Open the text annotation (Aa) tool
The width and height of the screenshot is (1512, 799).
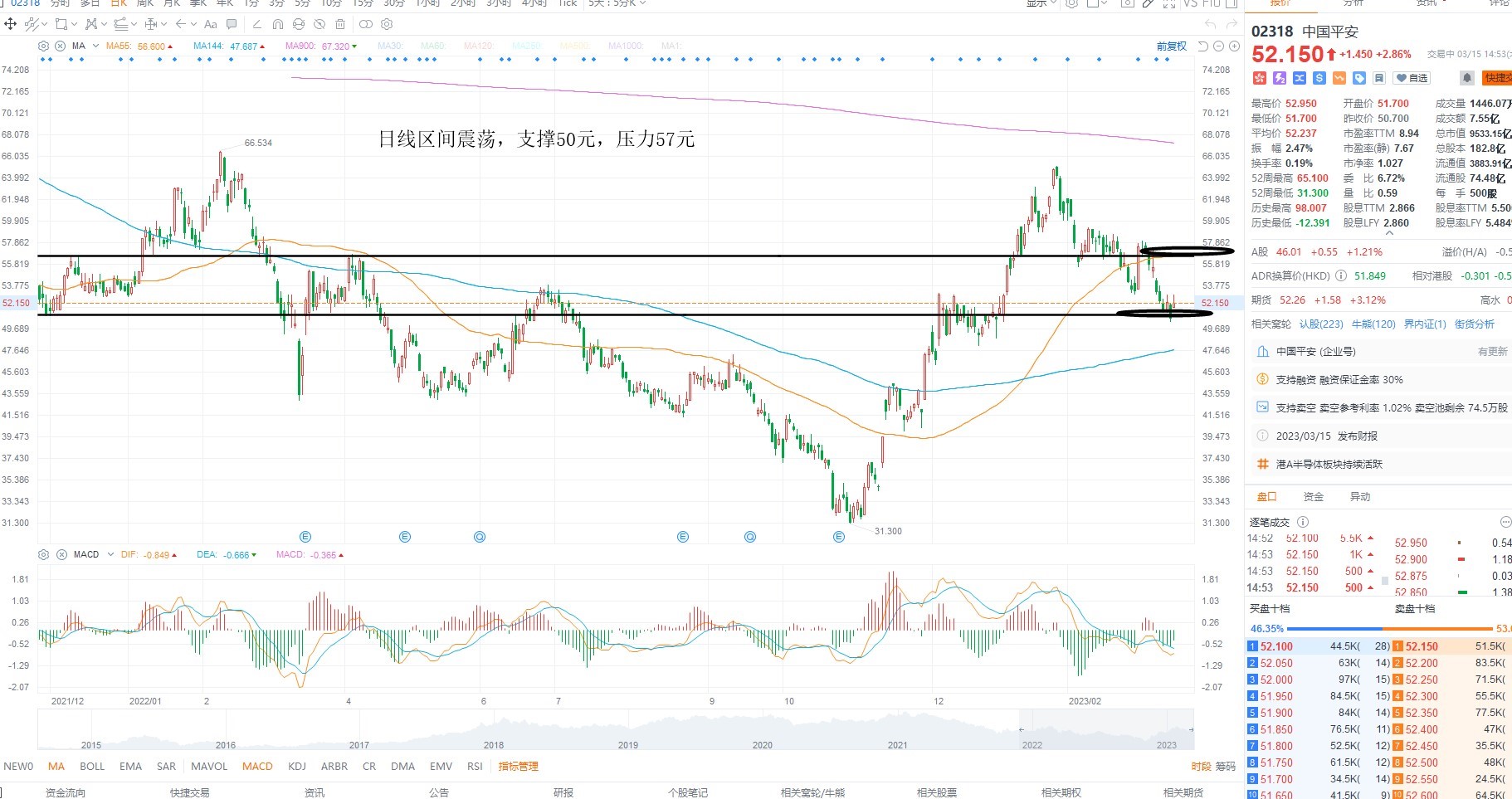(x=211, y=24)
